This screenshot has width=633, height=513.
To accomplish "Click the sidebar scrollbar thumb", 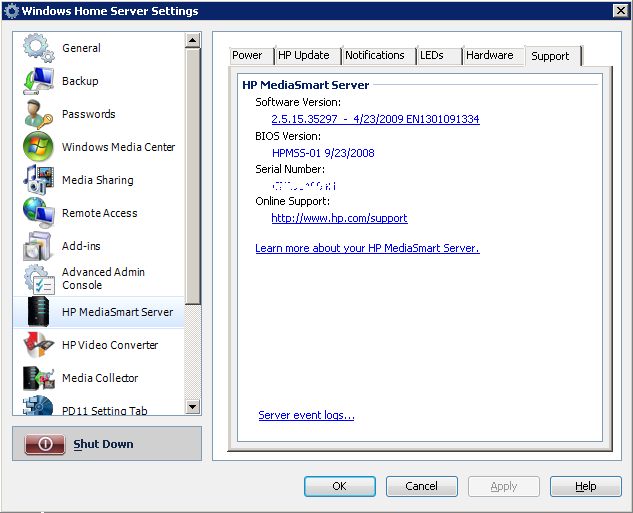I will tap(193, 176).
